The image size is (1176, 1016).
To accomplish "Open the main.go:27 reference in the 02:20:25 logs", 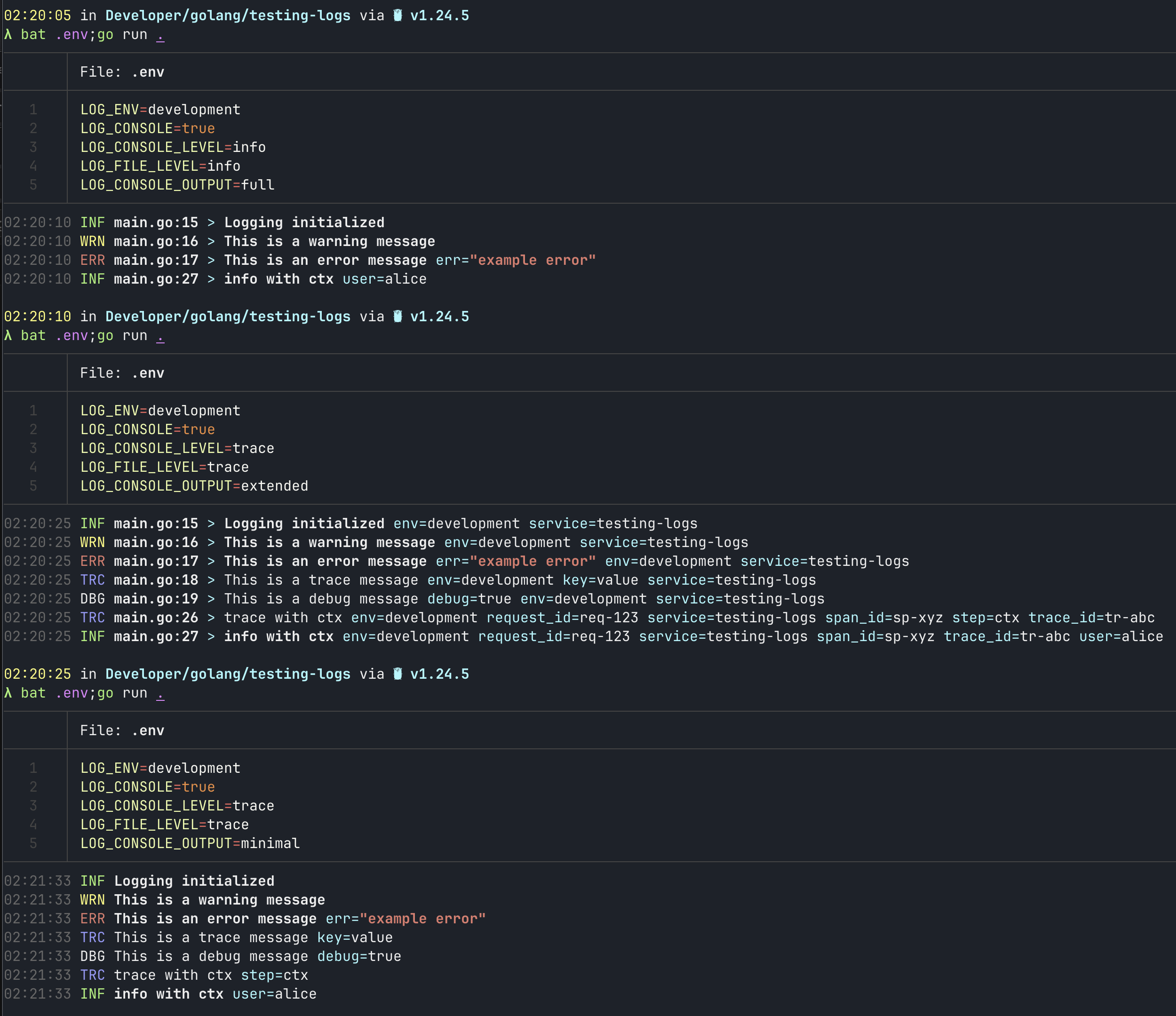I will (156, 636).
